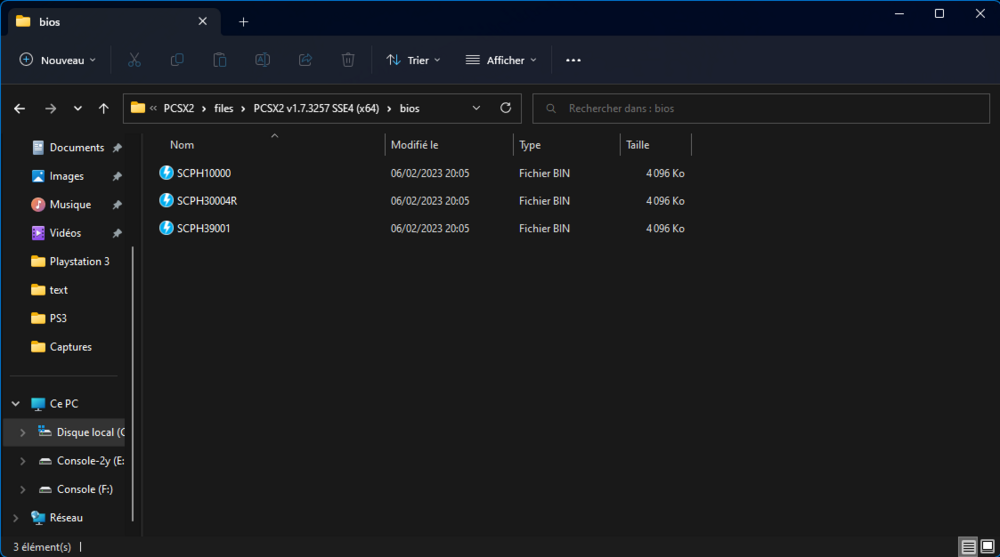The width and height of the screenshot is (1000, 557).
Task: Switch to large thumbnails view icon
Action: [x=987, y=547]
